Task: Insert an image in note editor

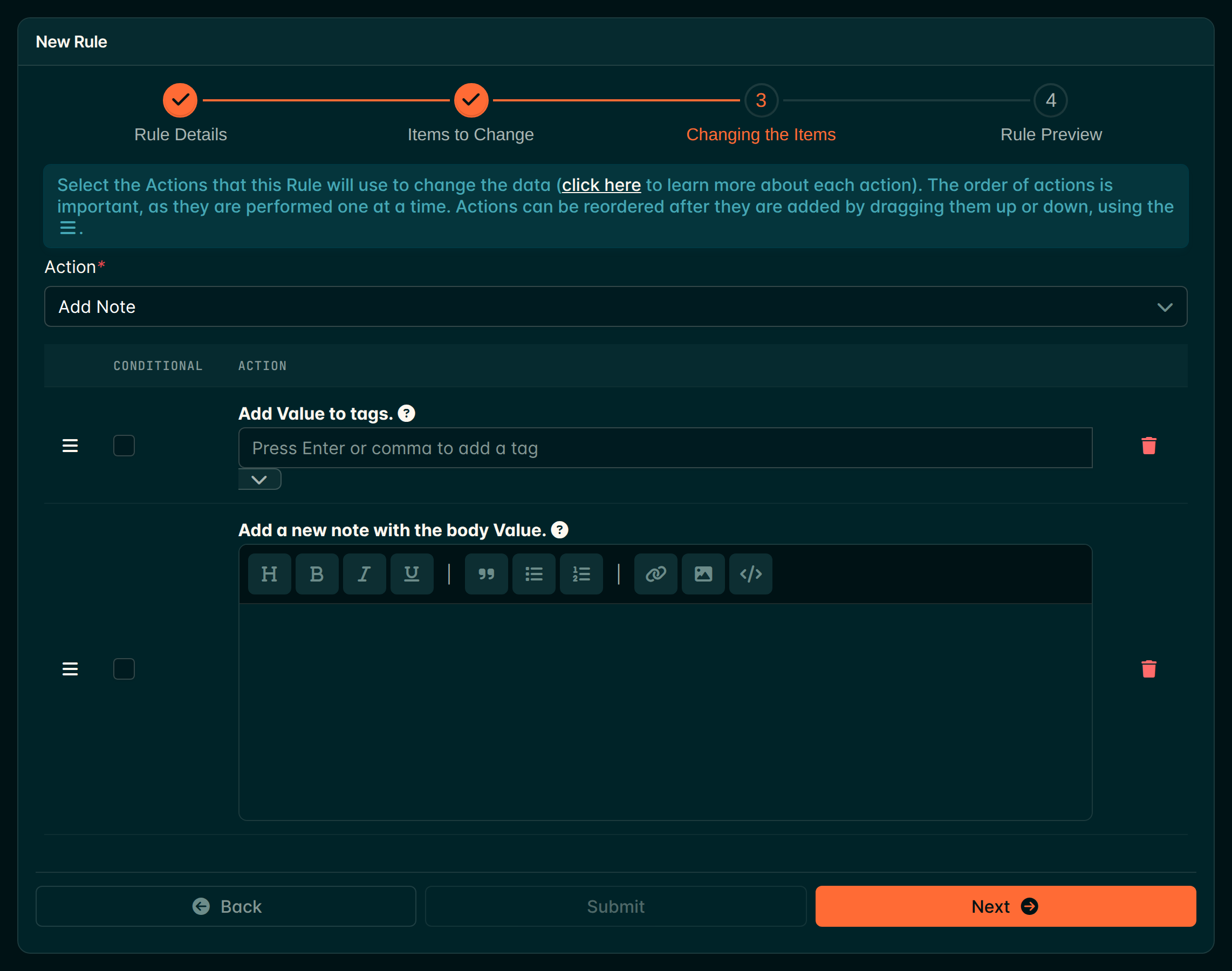Action: 703,574
